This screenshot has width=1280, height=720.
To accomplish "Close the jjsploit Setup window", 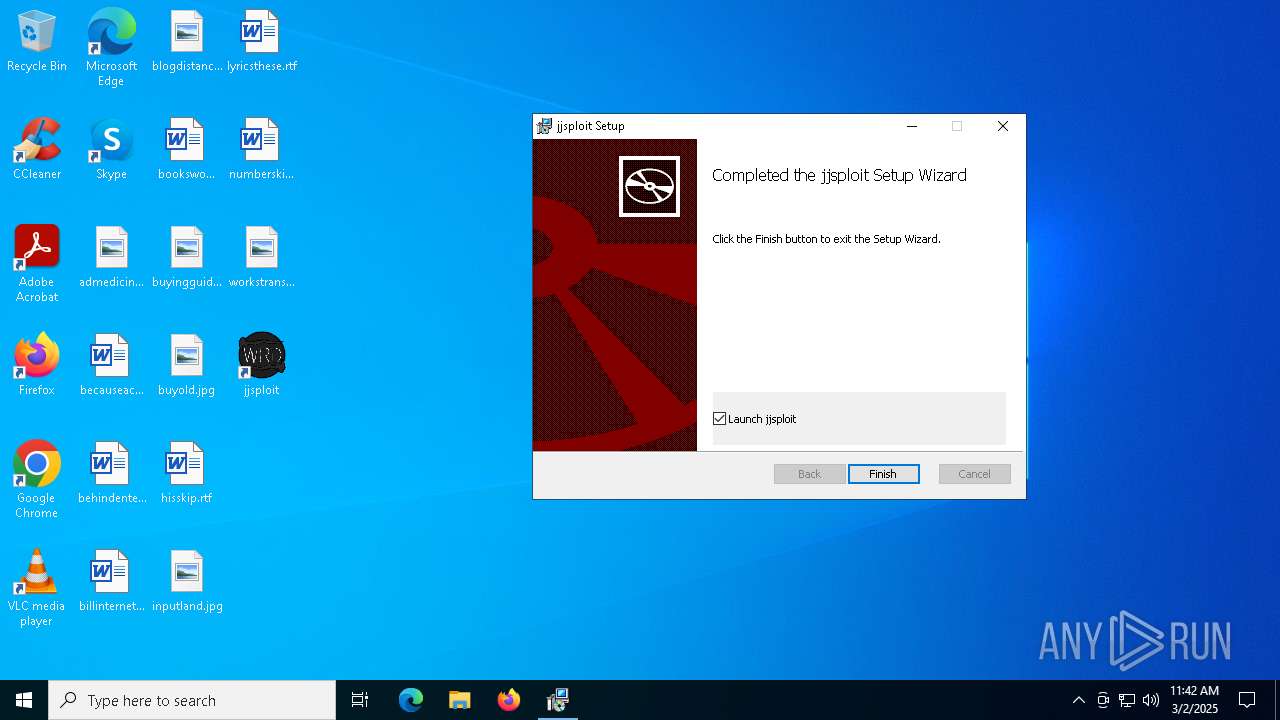I will pos(1002,126).
